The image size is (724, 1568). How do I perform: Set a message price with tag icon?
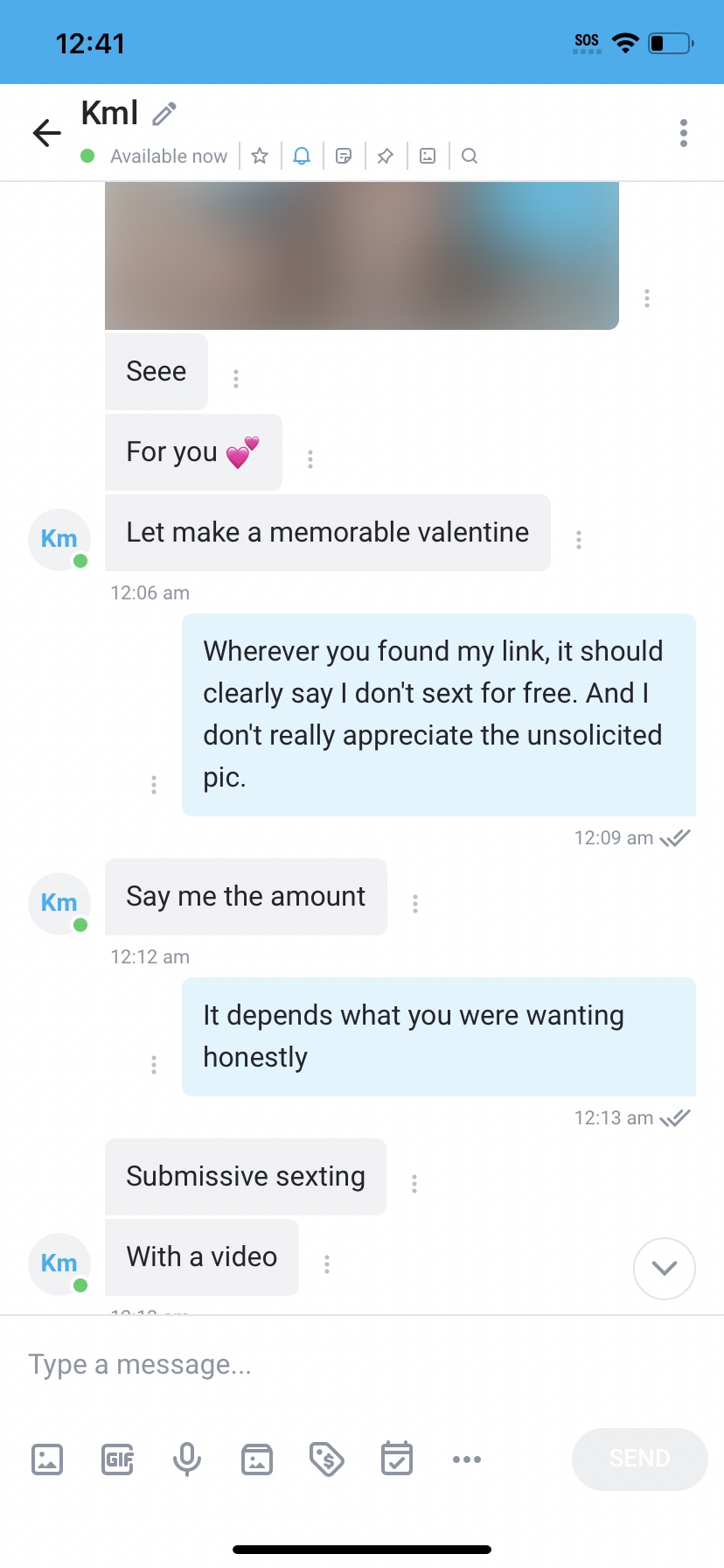327,1459
